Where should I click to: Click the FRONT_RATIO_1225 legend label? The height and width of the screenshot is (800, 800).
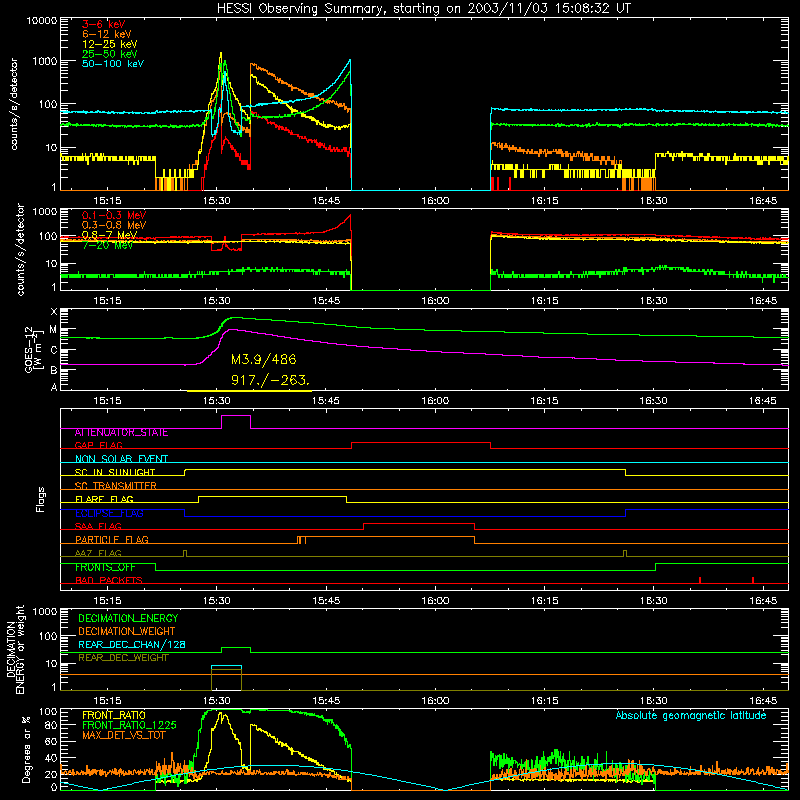point(129,726)
